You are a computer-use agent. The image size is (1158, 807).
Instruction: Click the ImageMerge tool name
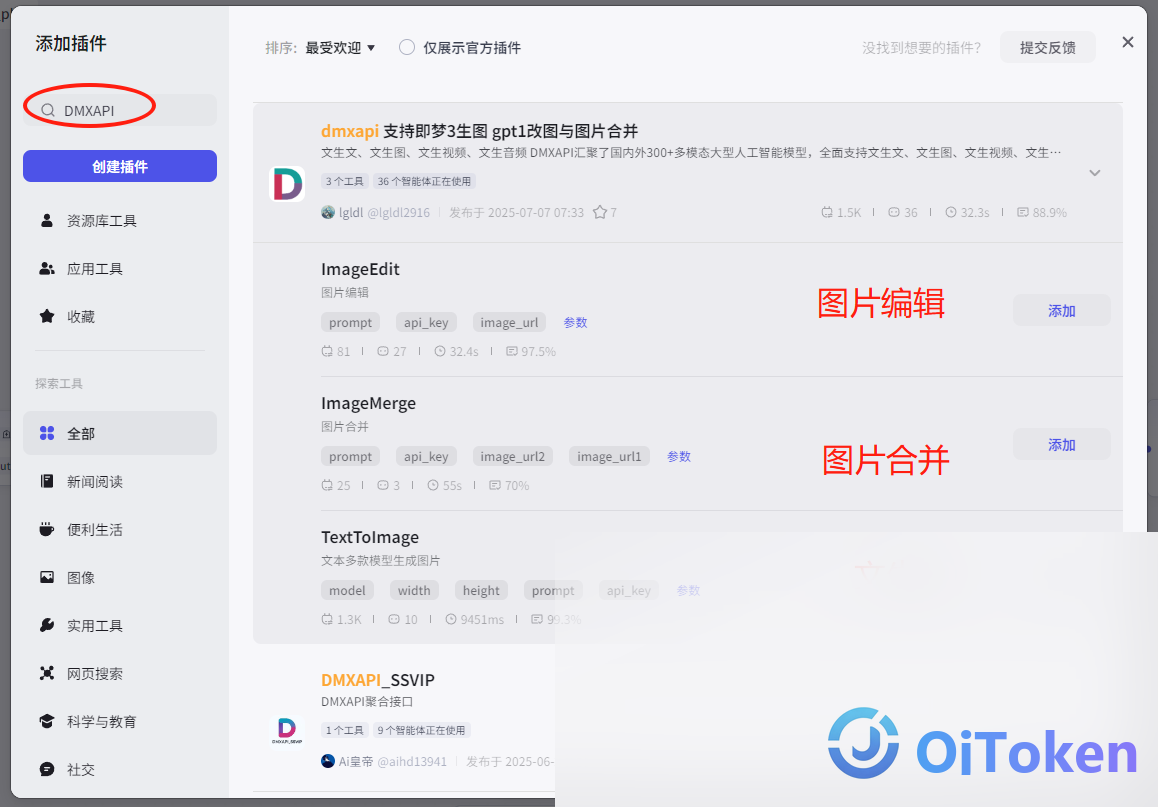(x=369, y=403)
